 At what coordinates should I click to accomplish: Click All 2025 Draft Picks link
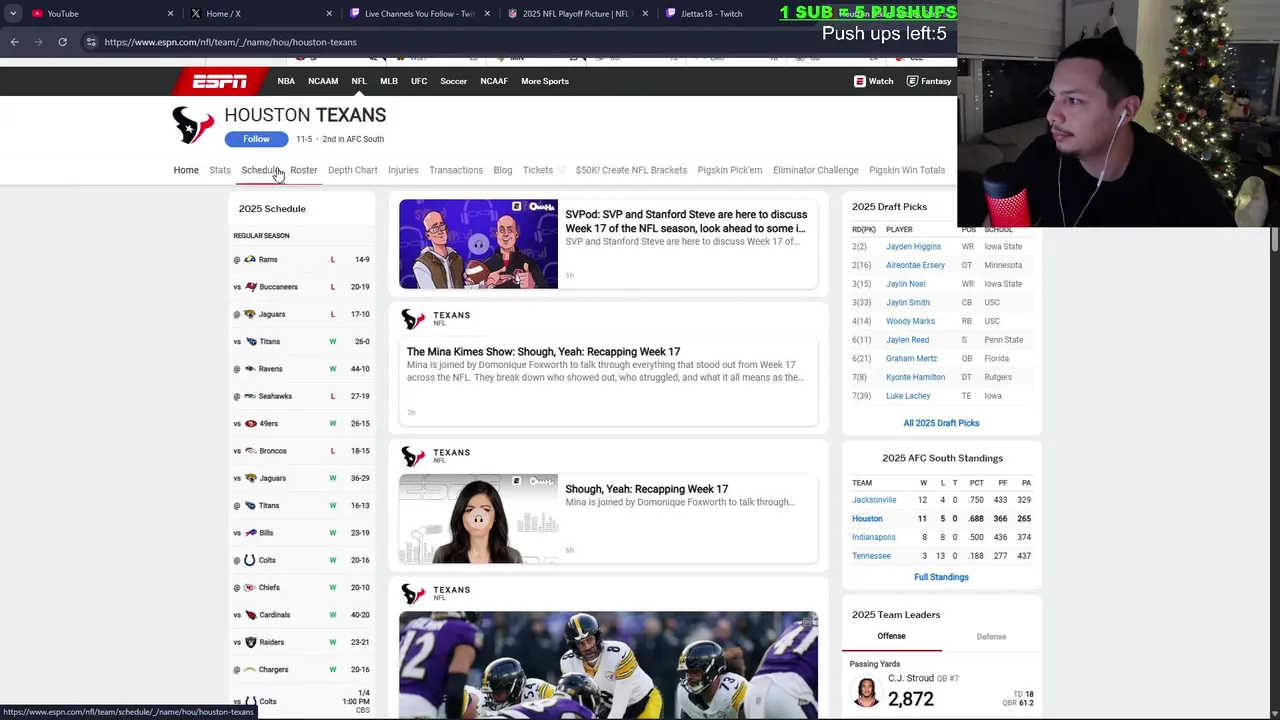pyautogui.click(x=942, y=423)
